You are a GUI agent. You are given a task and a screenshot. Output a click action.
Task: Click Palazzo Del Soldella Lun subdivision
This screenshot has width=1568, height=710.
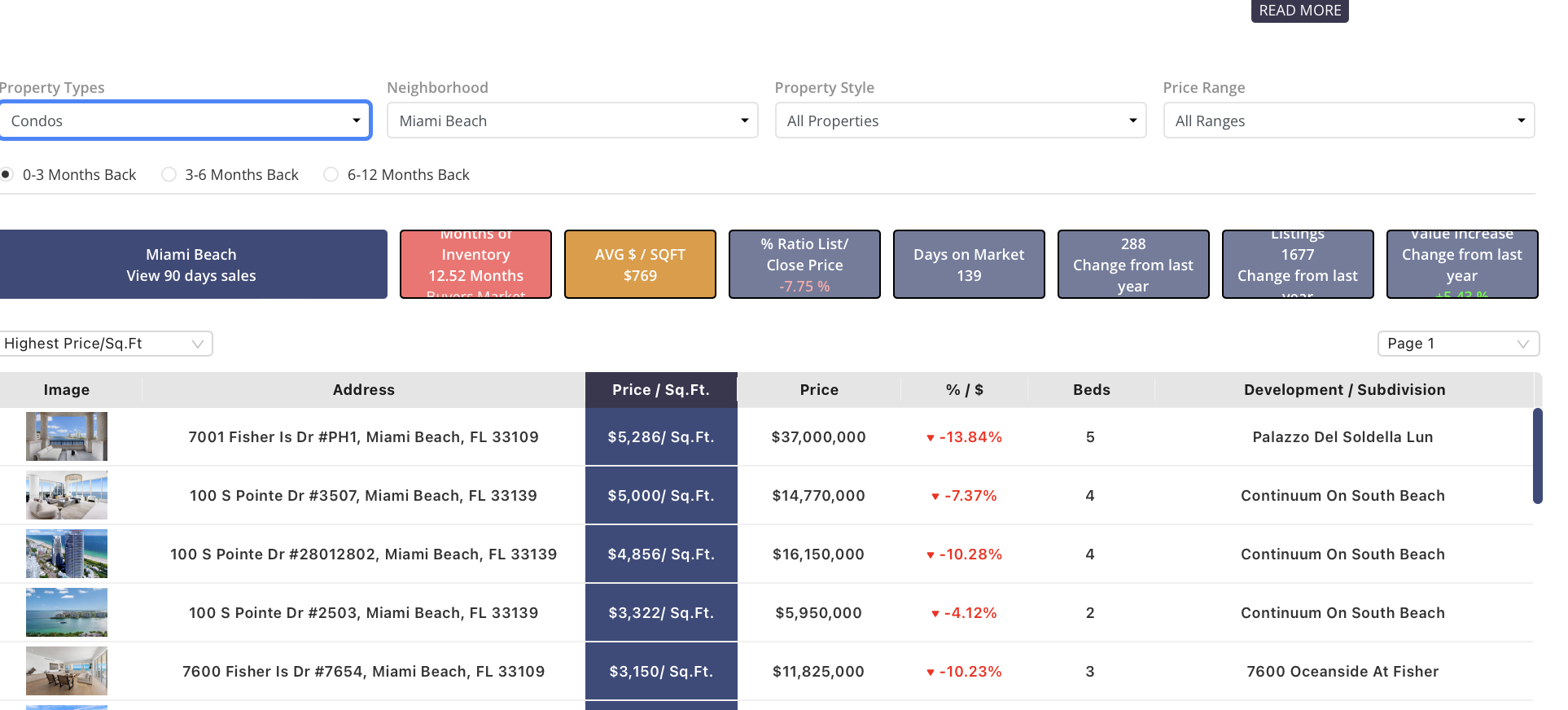click(1343, 437)
